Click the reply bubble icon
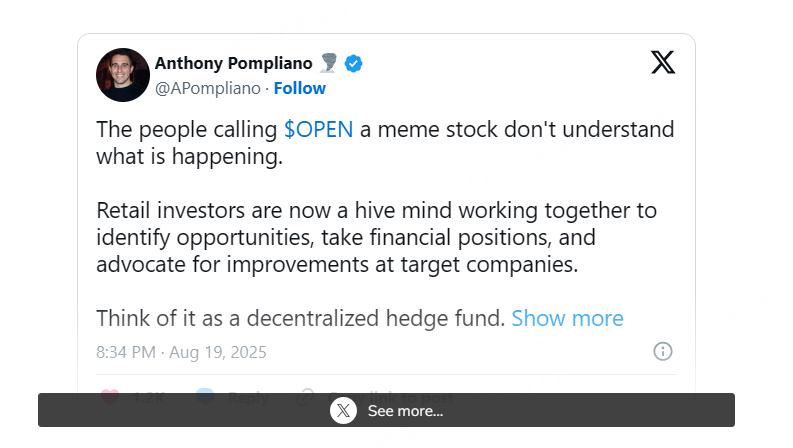This screenshot has height=448, width=793. [205, 397]
